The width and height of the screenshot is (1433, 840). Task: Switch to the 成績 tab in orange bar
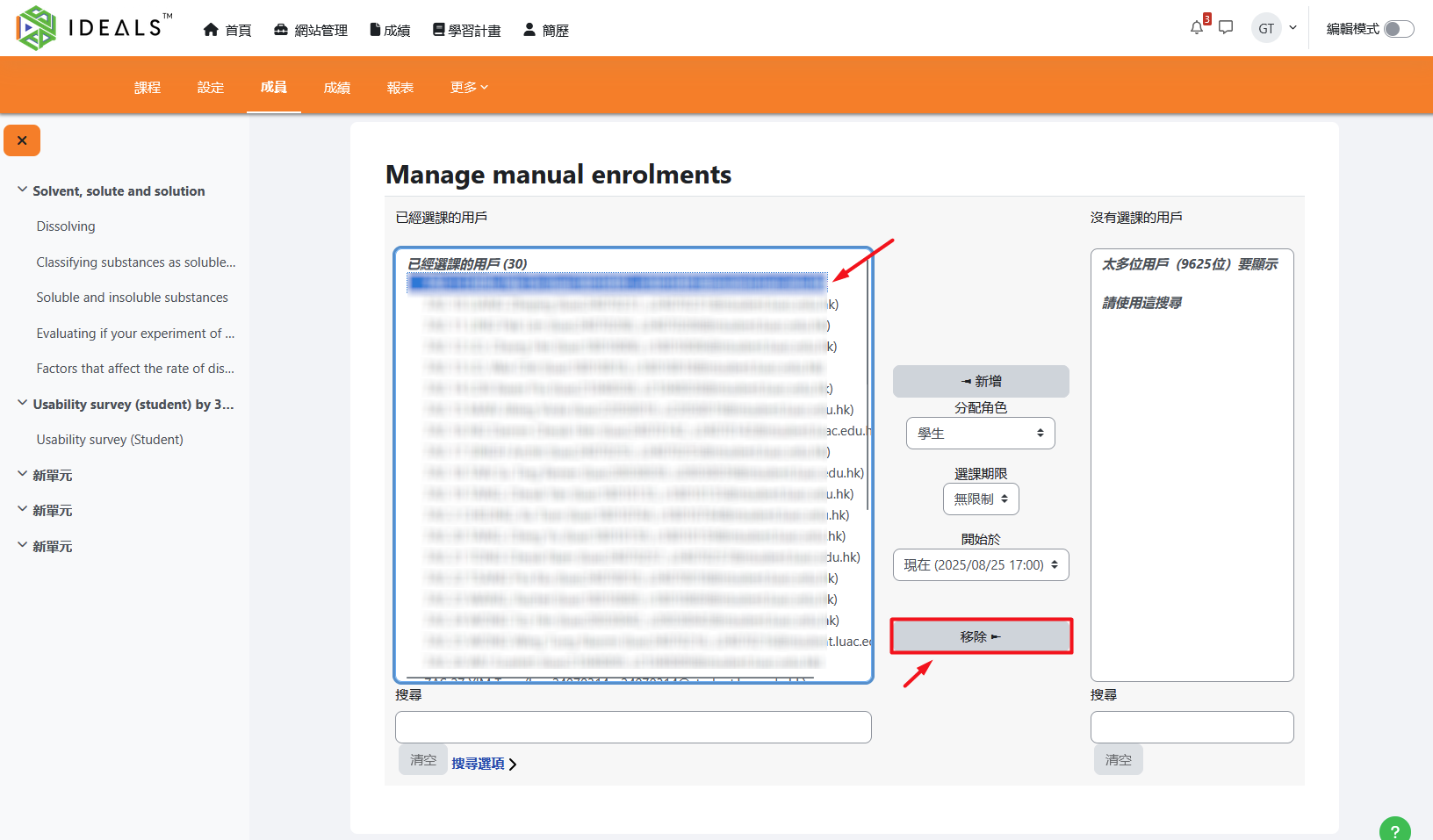point(336,88)
